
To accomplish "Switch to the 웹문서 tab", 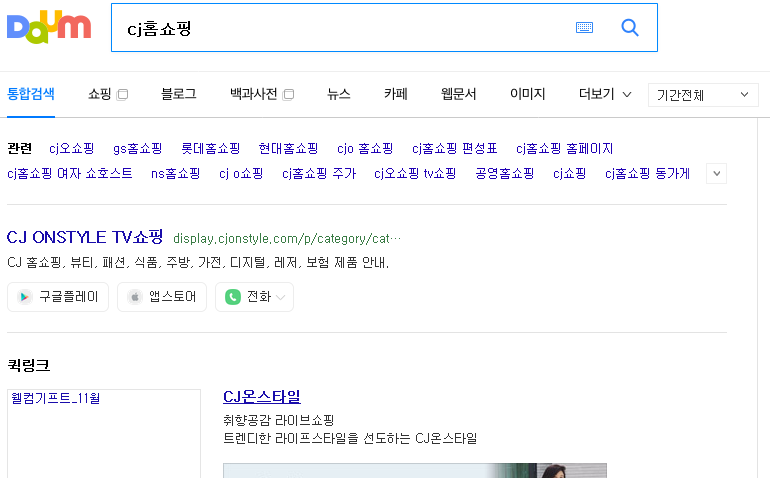I will [x=459, y=94].
